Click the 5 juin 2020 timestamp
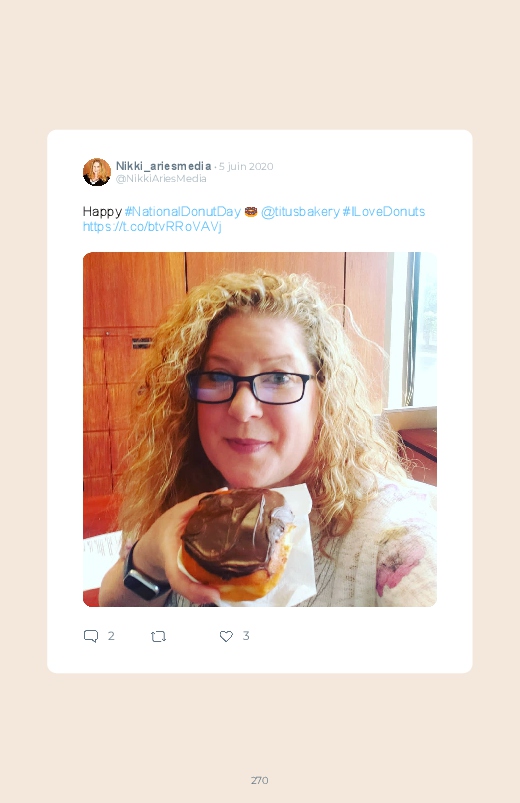The image size is (520, 803). pyautogui.click(x=246, y=166)
